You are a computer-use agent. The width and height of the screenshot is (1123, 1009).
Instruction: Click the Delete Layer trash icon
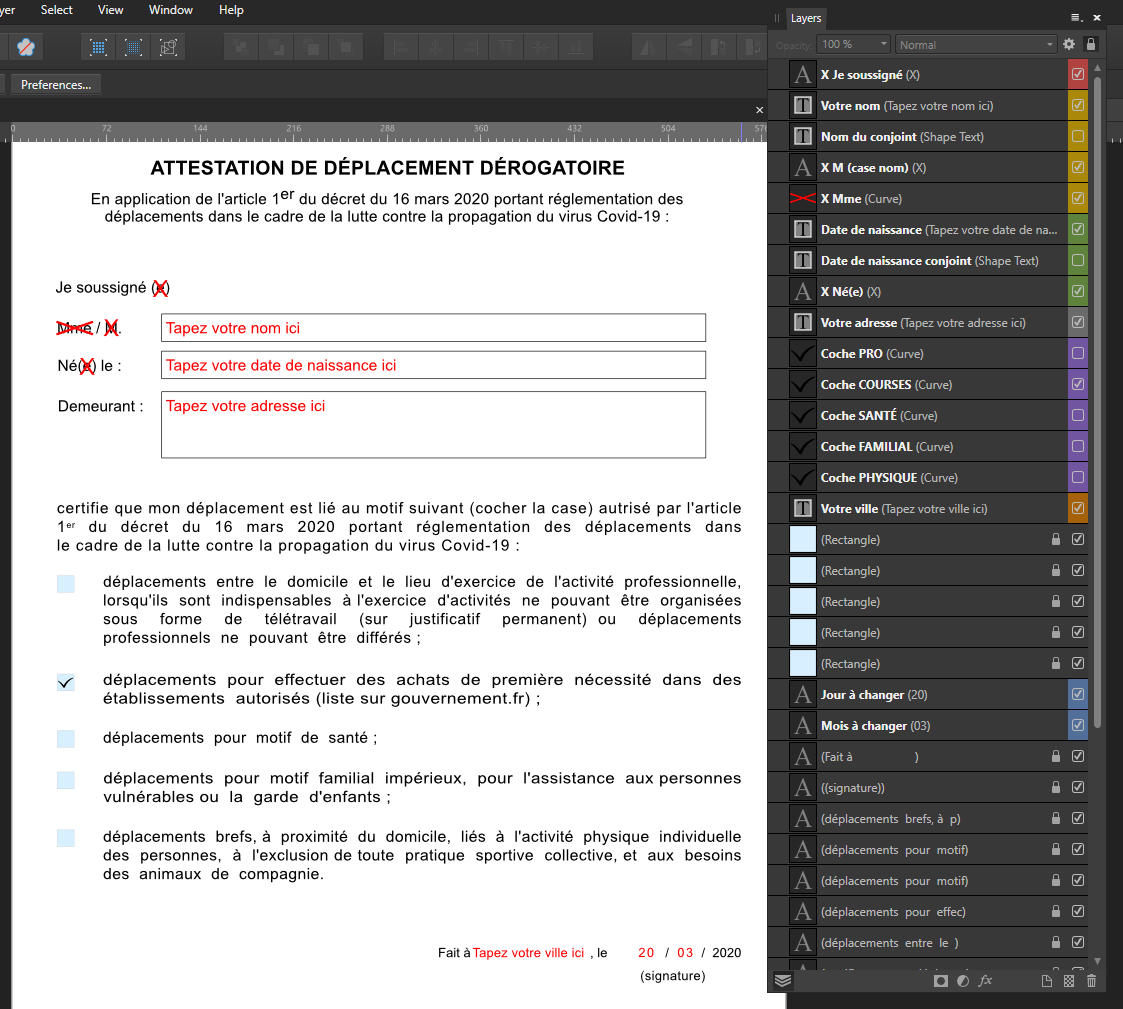[1091, 981]
